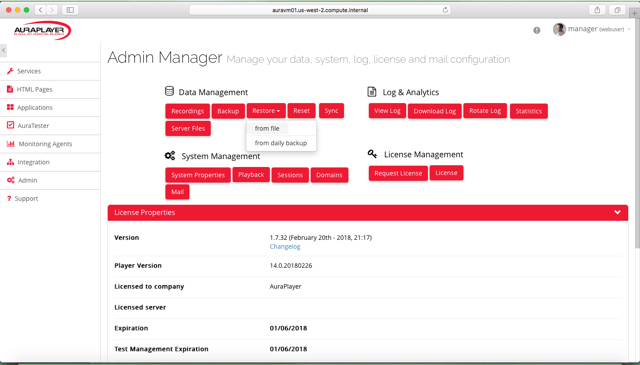Click the Data Management database icon
This screenshot has height=365, width=640.
coord(169,91)
